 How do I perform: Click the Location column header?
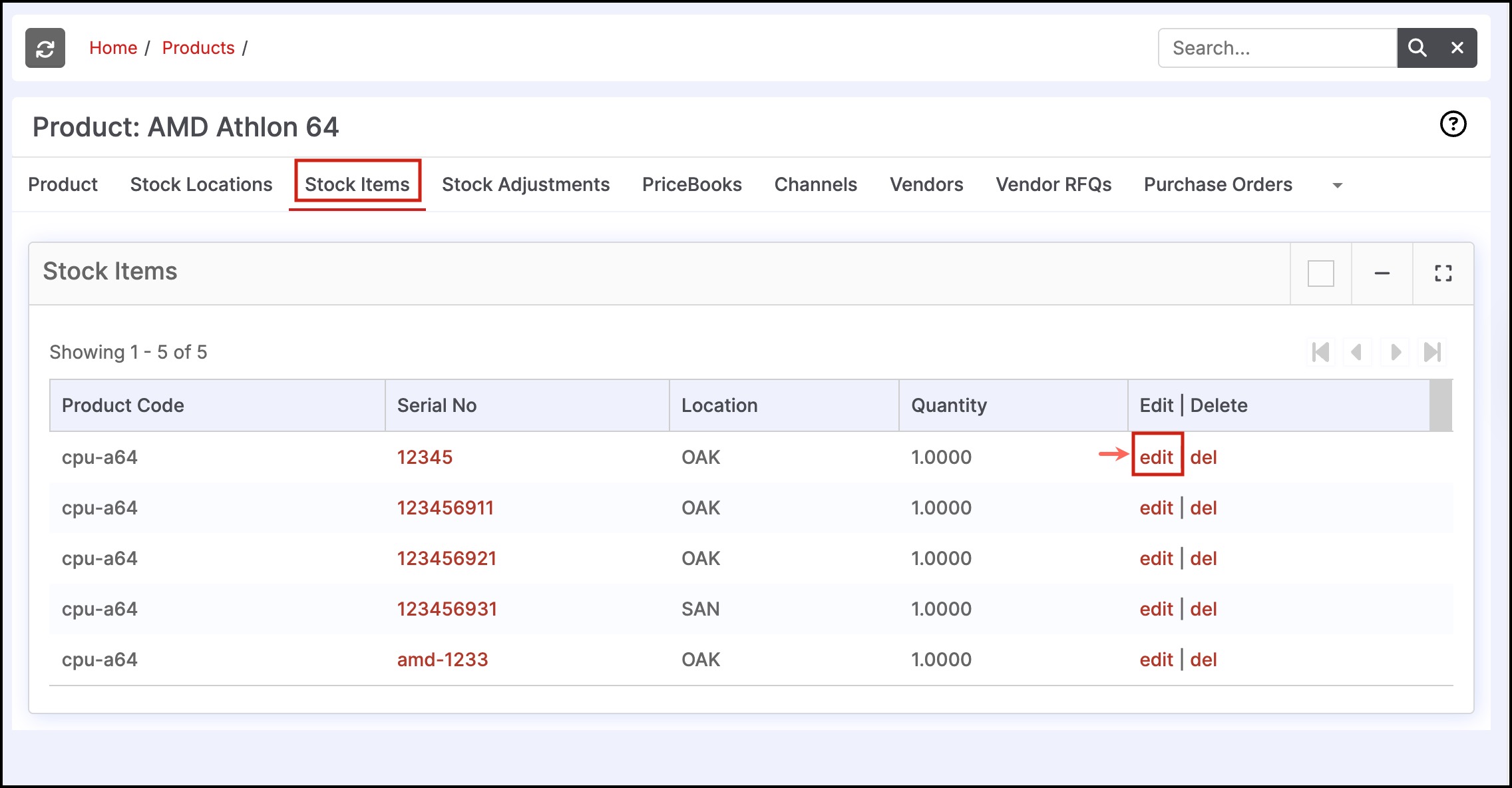pyautogui.click(x=784, y=405)
